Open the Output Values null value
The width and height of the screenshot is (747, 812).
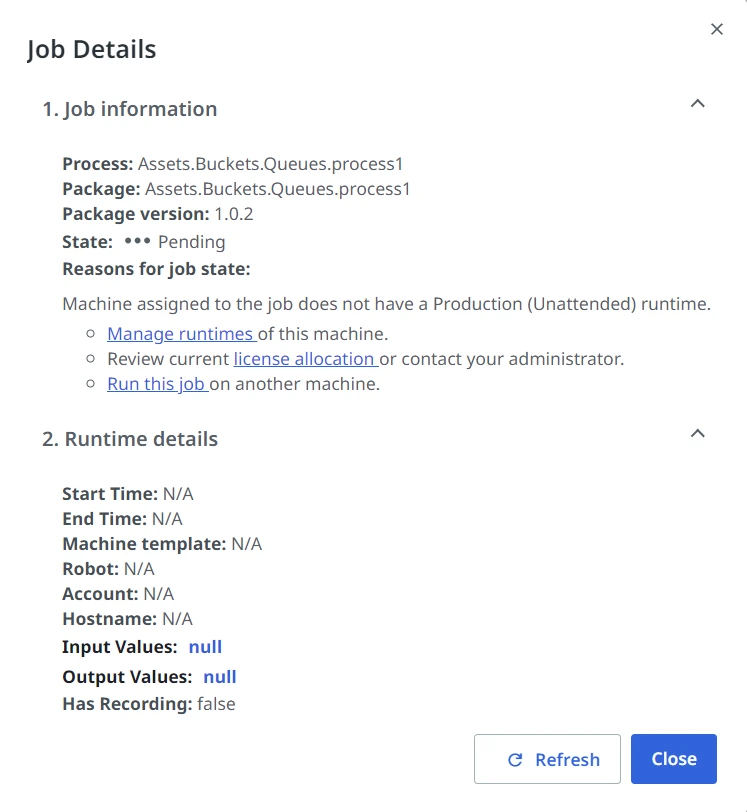(x=220, y=677)
